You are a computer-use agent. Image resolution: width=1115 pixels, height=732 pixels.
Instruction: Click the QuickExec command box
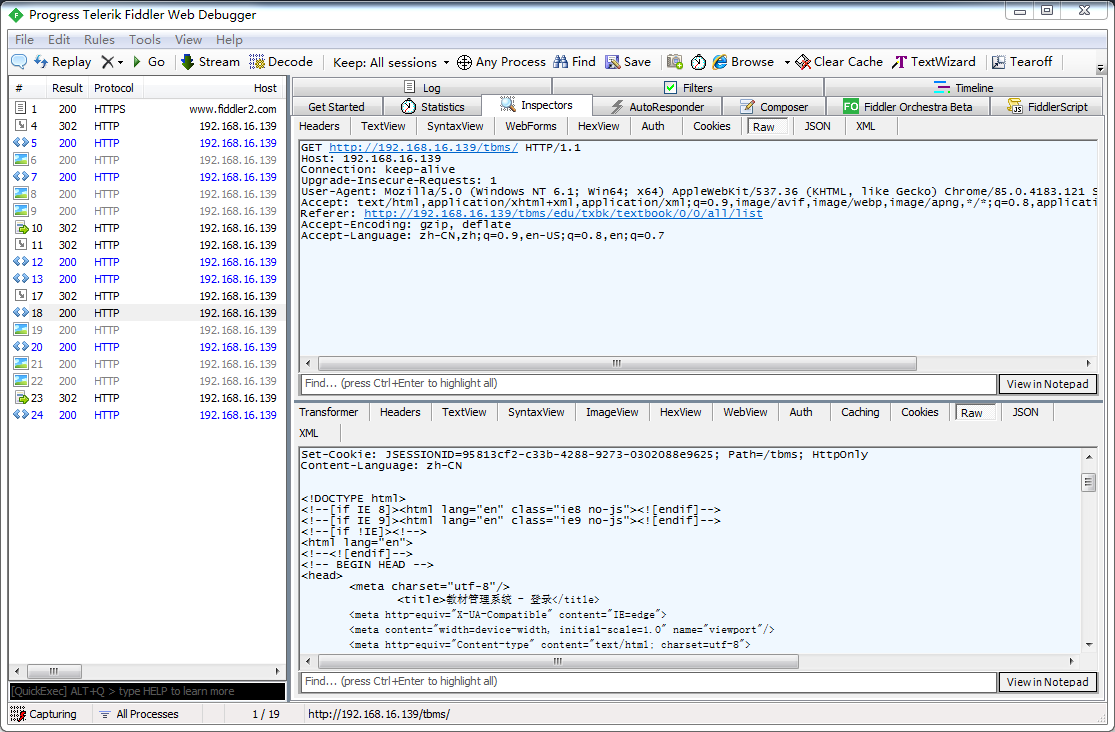[147, 691]
